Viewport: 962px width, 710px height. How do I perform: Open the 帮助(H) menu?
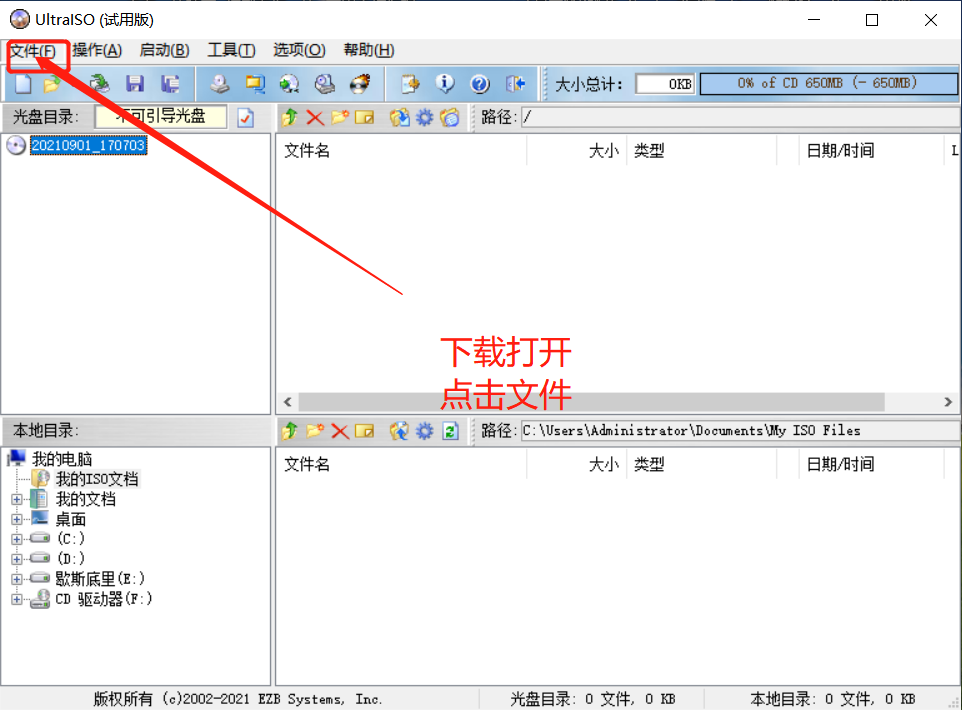pyautogui.click(x=369, y=50)
